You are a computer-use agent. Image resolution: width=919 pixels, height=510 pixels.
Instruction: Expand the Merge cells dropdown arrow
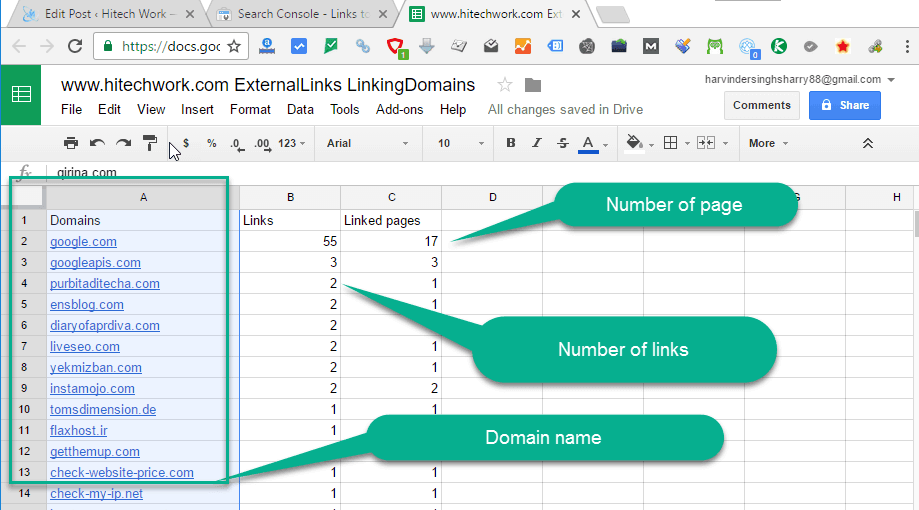(x=726, y=144)
